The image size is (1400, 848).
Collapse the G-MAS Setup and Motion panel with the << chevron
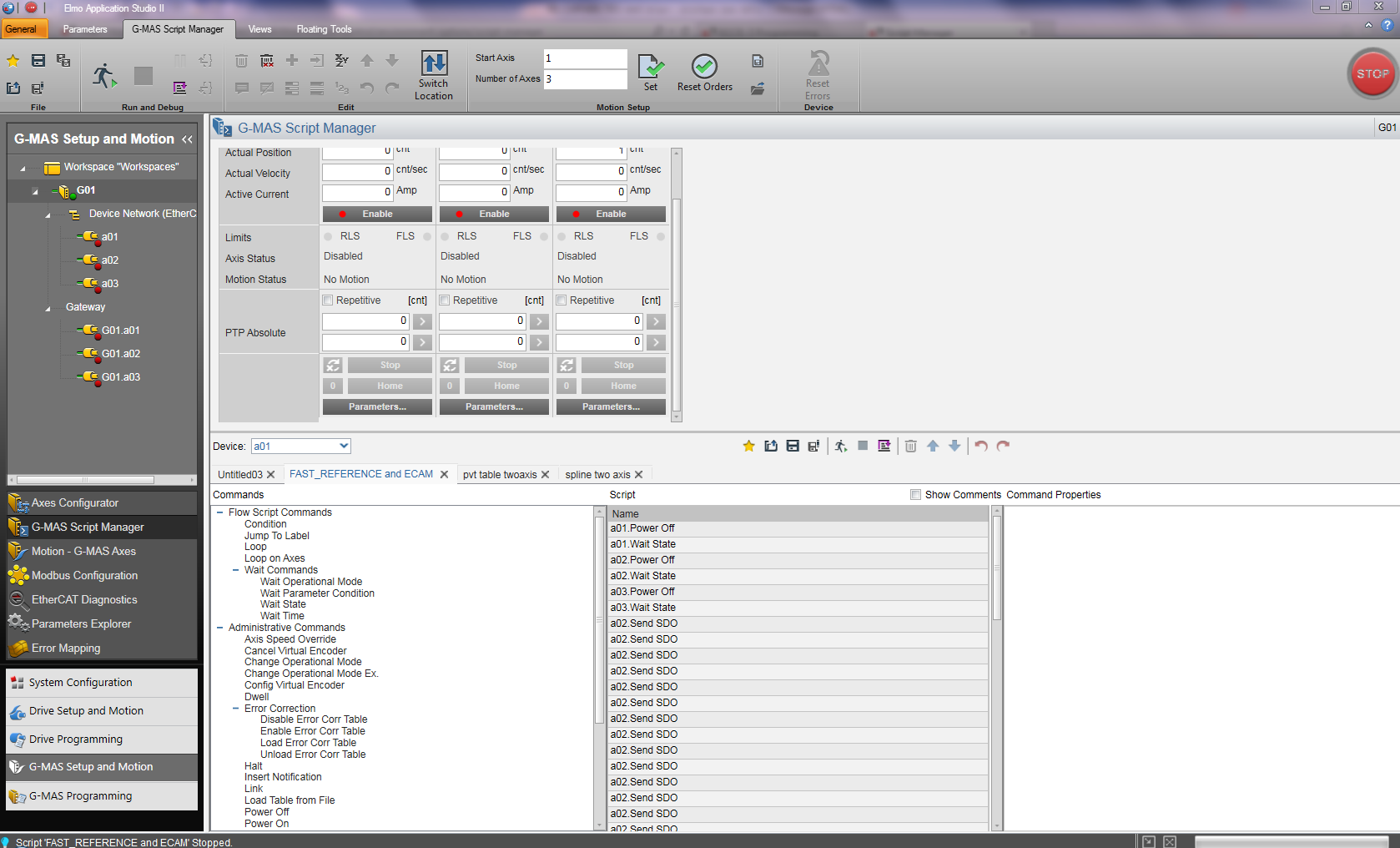[x=187, y=139]
